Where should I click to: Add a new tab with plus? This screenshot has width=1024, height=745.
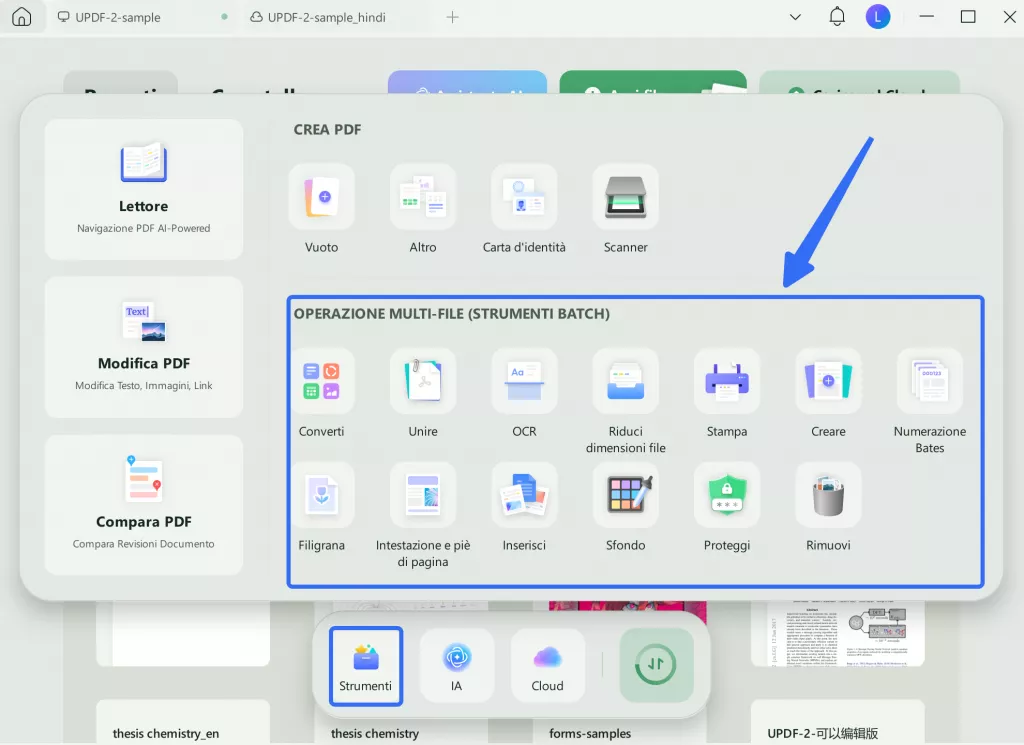[x=453, y=18]
